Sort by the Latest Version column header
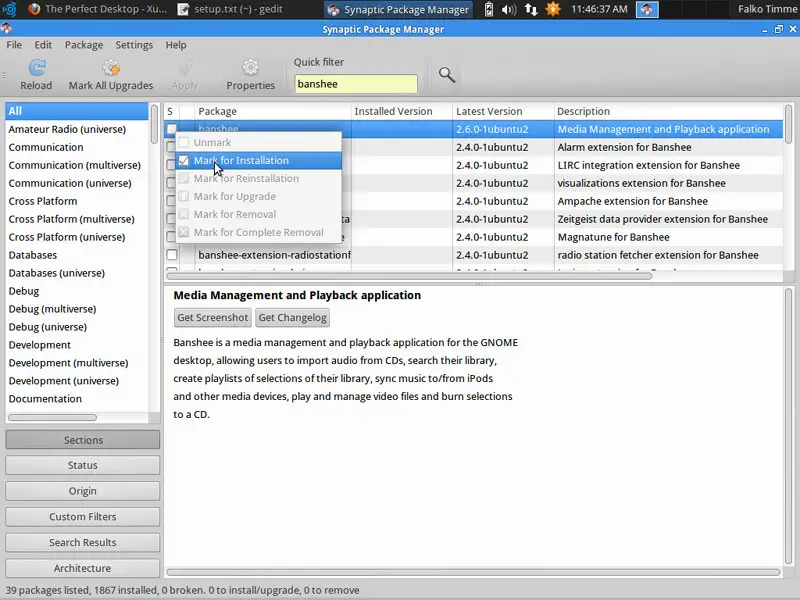The image size is (800, 600). pos(503,111)
